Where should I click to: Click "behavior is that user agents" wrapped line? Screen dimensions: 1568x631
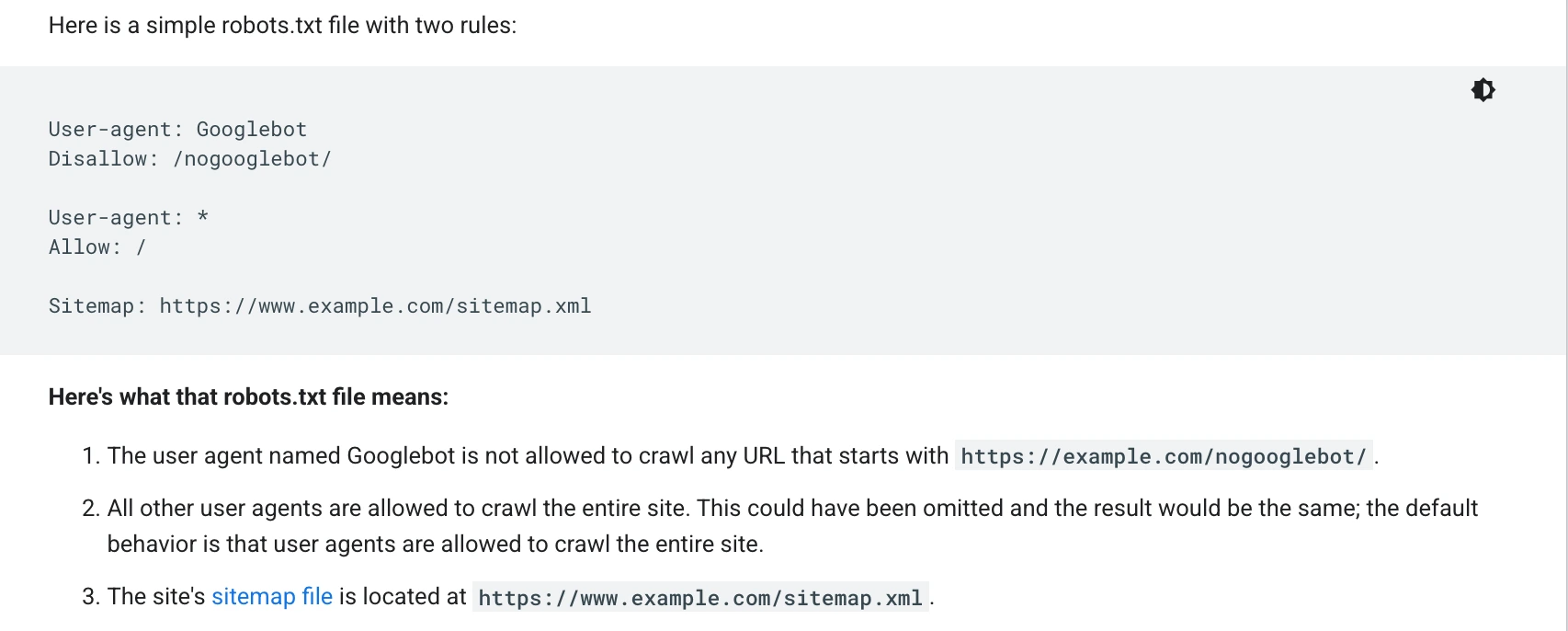(x=244, y=545)
